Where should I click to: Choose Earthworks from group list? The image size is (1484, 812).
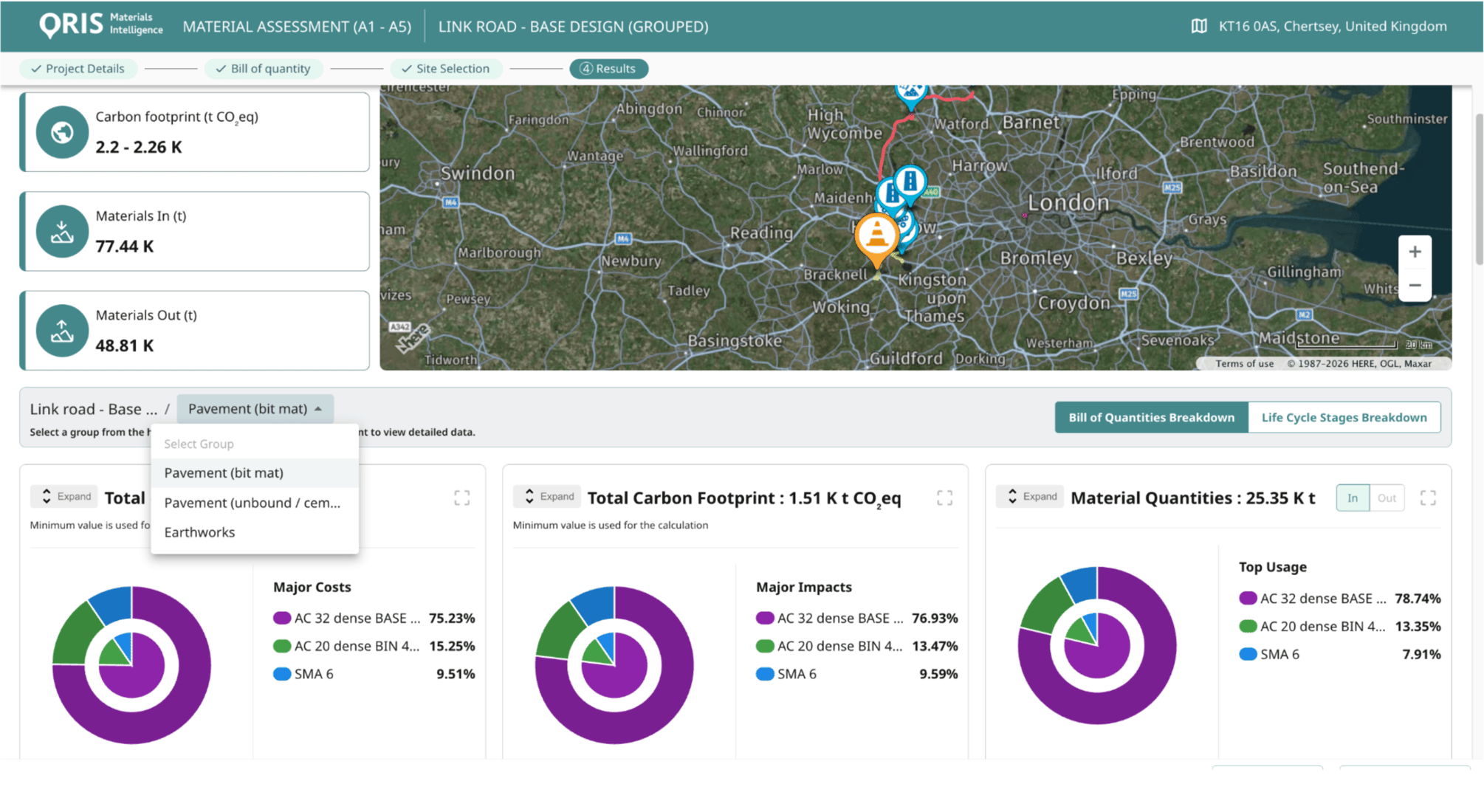pos(255,531)
